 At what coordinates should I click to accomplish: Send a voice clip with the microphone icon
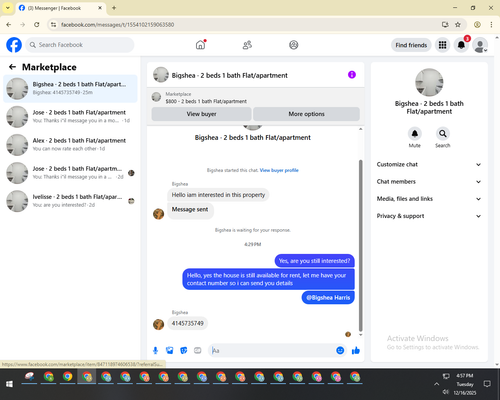point(155,350)
